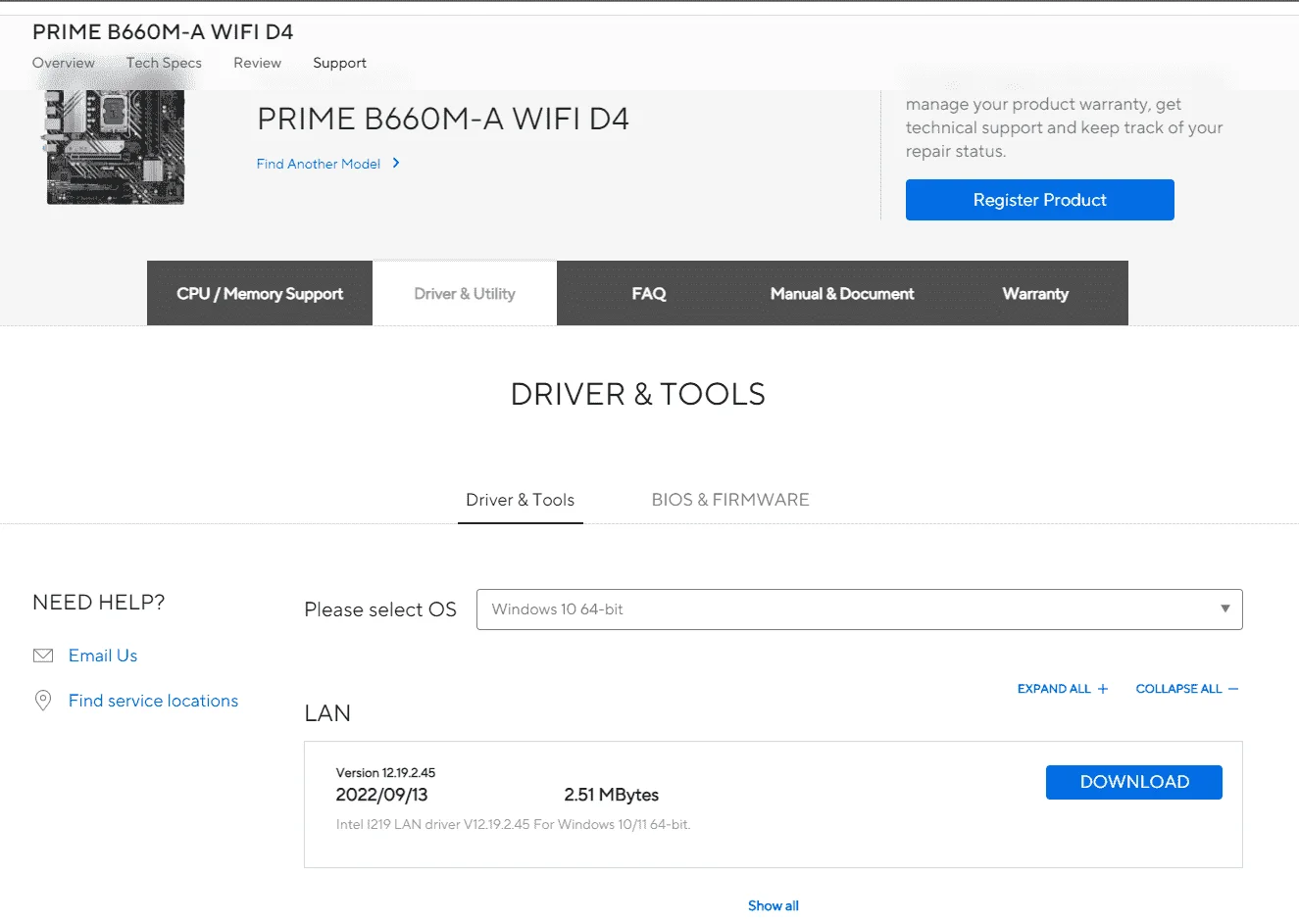Click the 2.51 MBytes file size
Viewport: 1299px width, 924px height.
click(611, 795)
